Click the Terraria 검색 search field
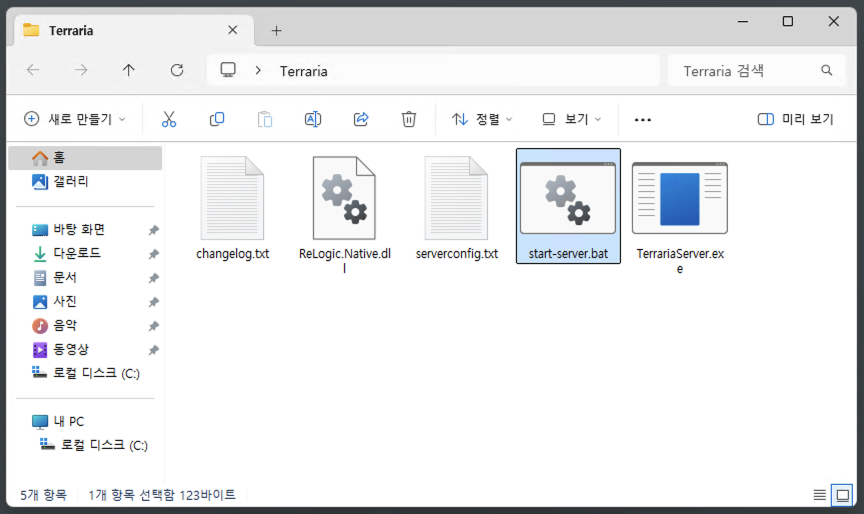The image size is (864, 514). tap(756, 71)
